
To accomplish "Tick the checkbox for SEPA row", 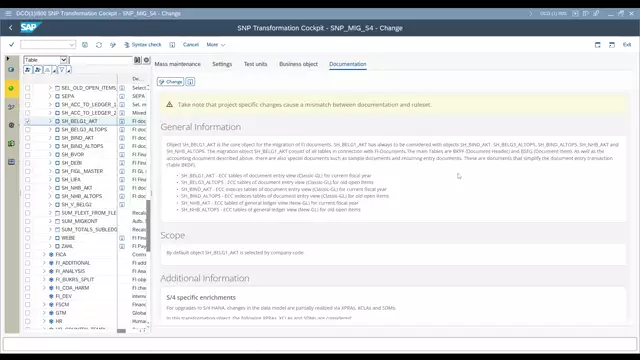I will pyautogui.click(x=27, y=96).
